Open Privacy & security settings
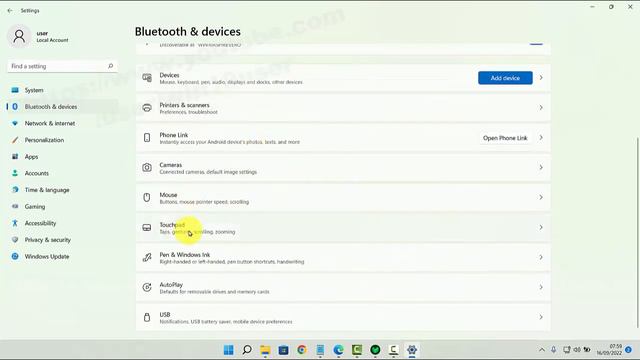 click(47, 240)
